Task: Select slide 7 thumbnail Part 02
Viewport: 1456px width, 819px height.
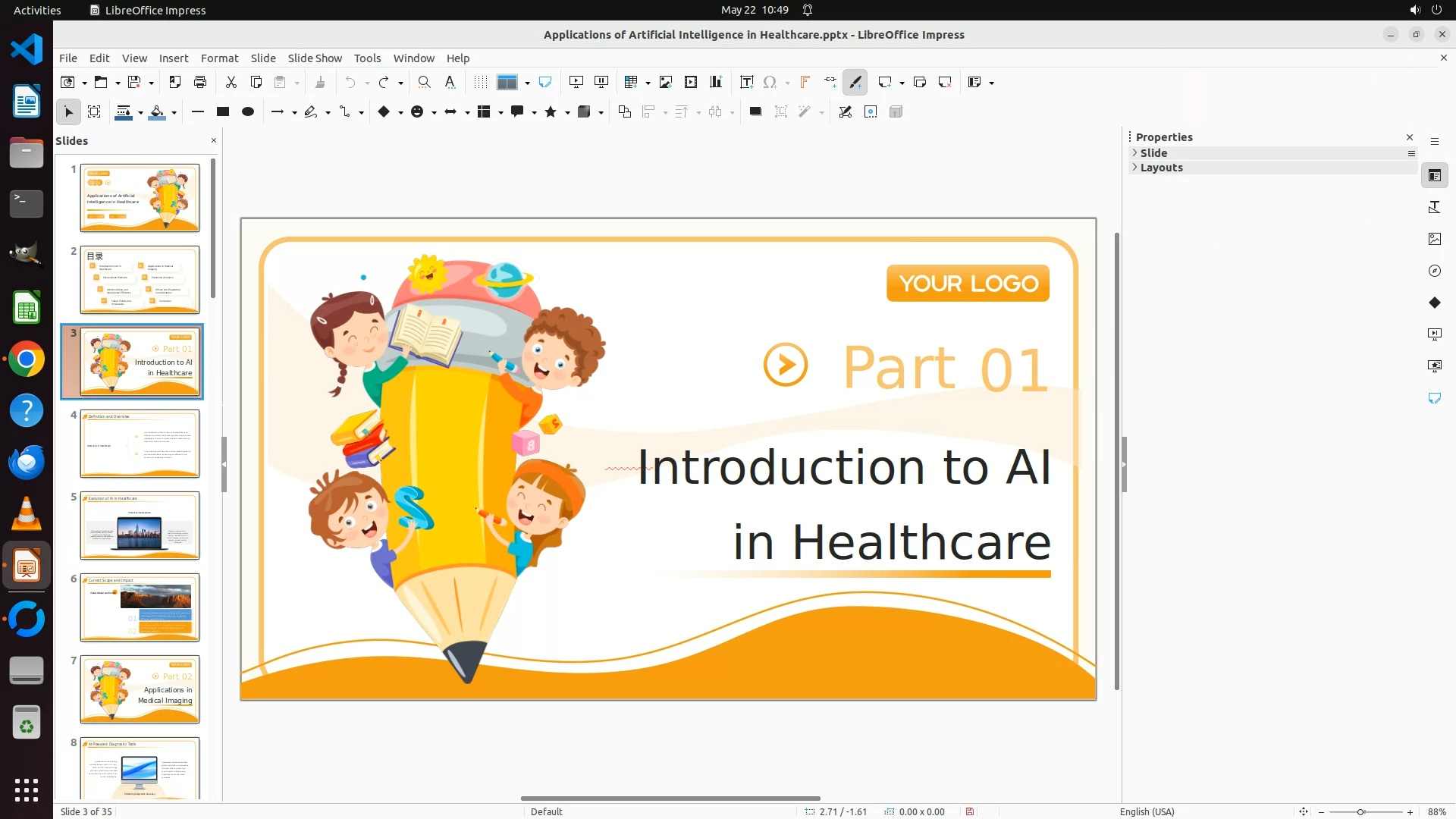Action: pos(140,689)
